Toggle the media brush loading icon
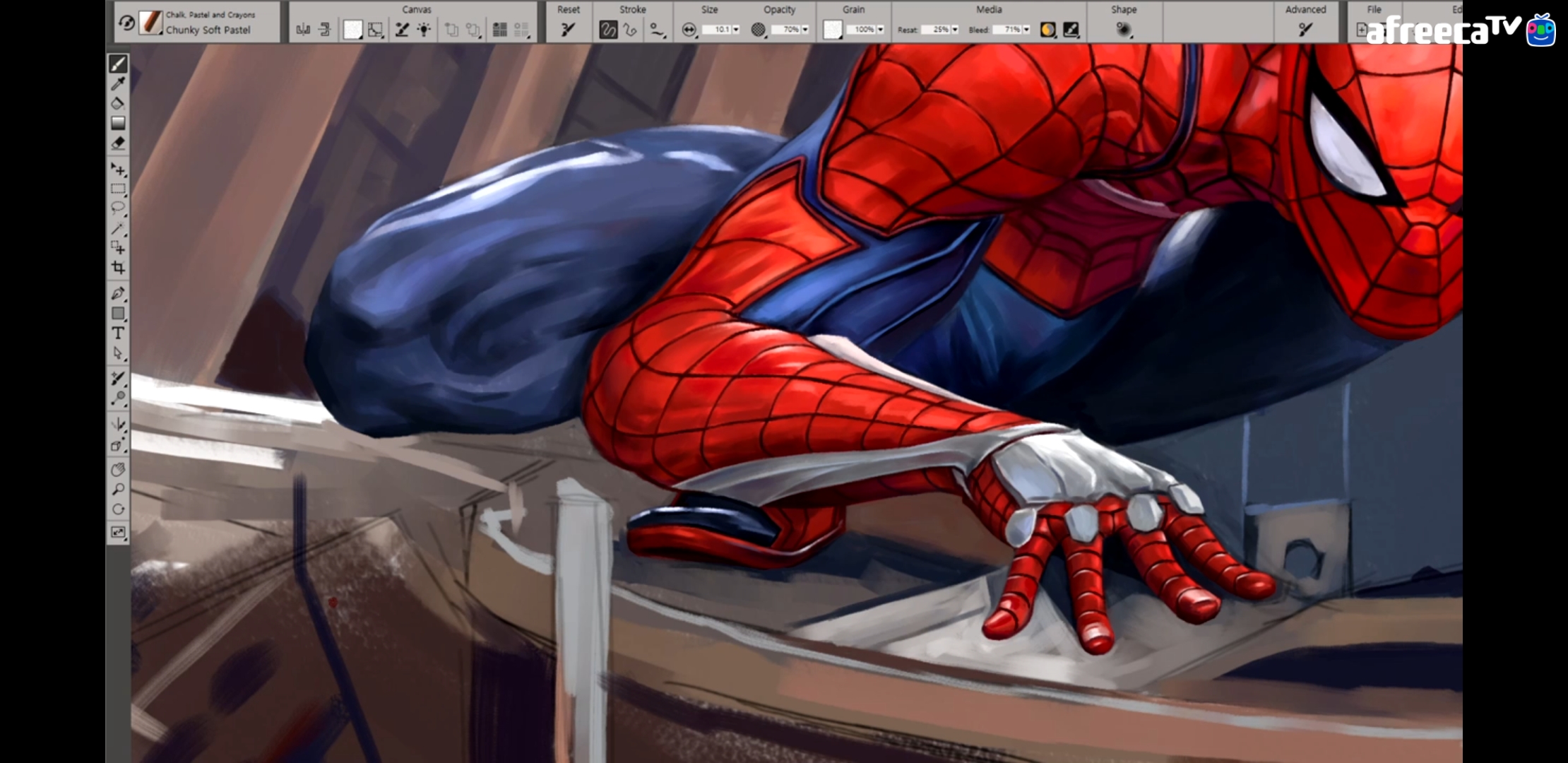This screenshot has width=1568, height=763. [x=1071, y=30]
